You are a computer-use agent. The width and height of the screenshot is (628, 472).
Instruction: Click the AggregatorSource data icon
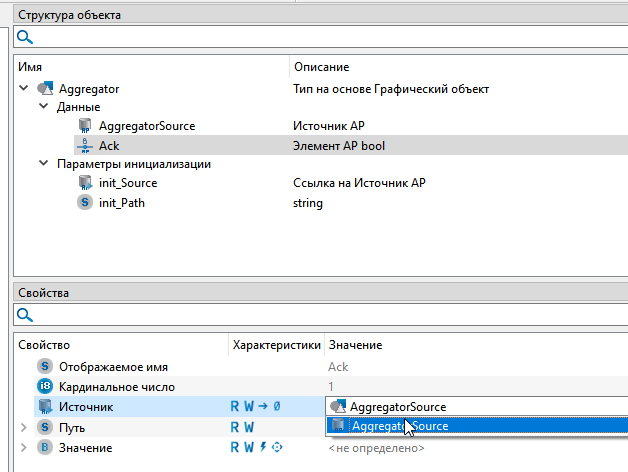pyautogui.click(x=85, y=126)
